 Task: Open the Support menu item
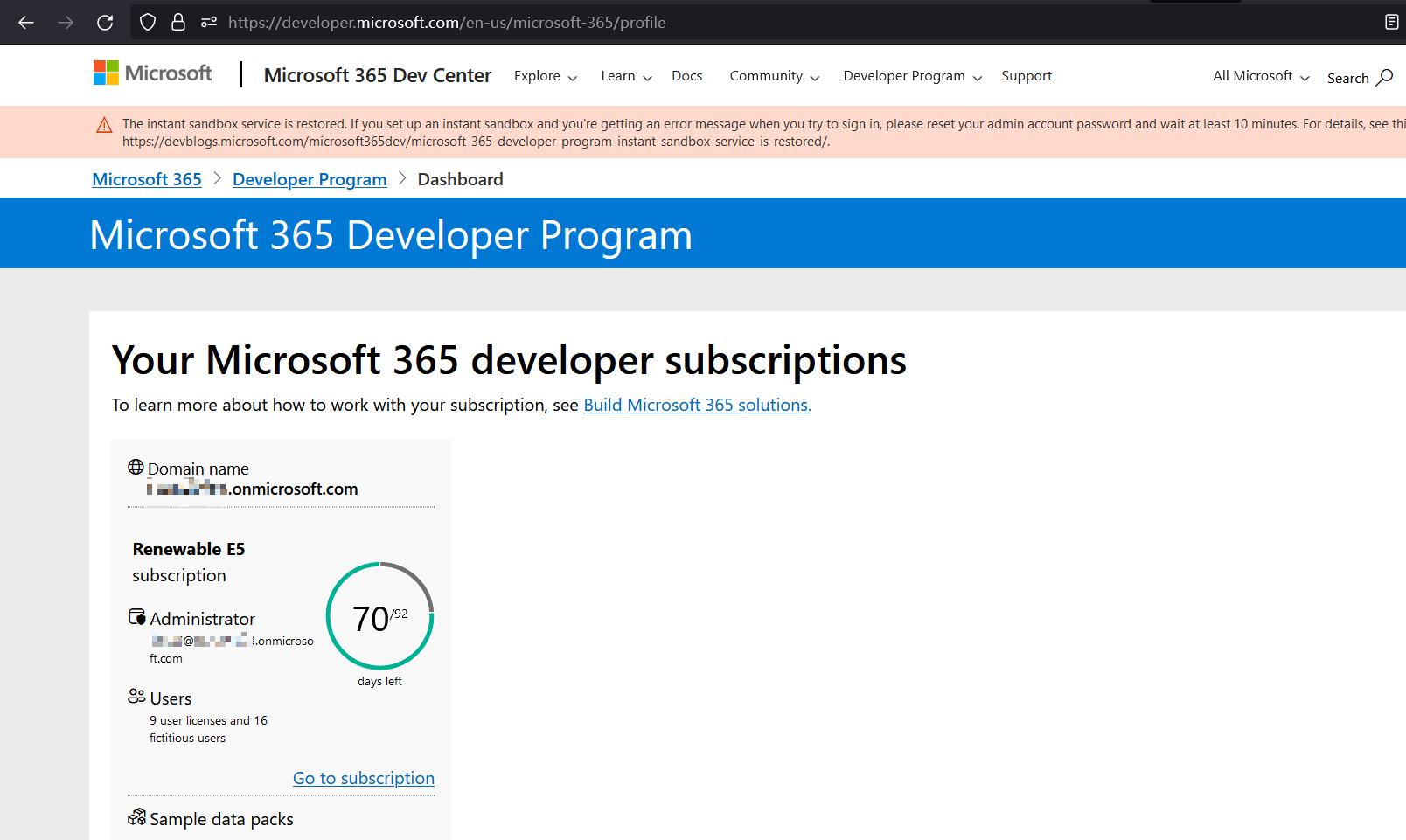1026,76
